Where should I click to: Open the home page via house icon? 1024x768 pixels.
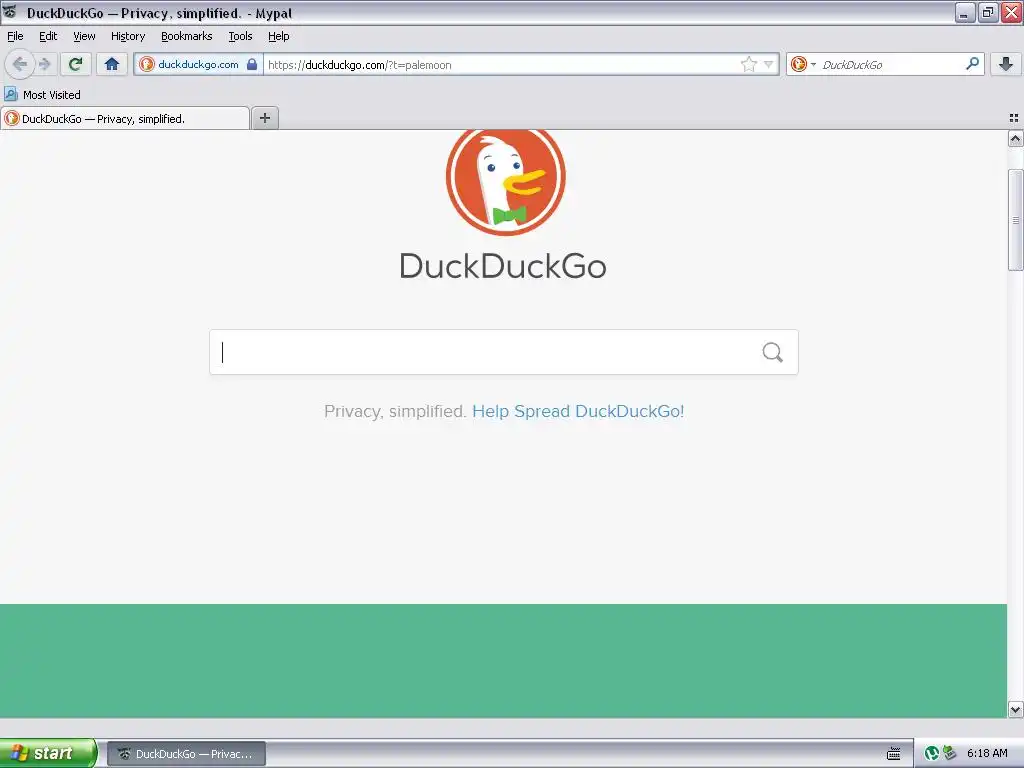pyautogui.click(x=112, y=64)
